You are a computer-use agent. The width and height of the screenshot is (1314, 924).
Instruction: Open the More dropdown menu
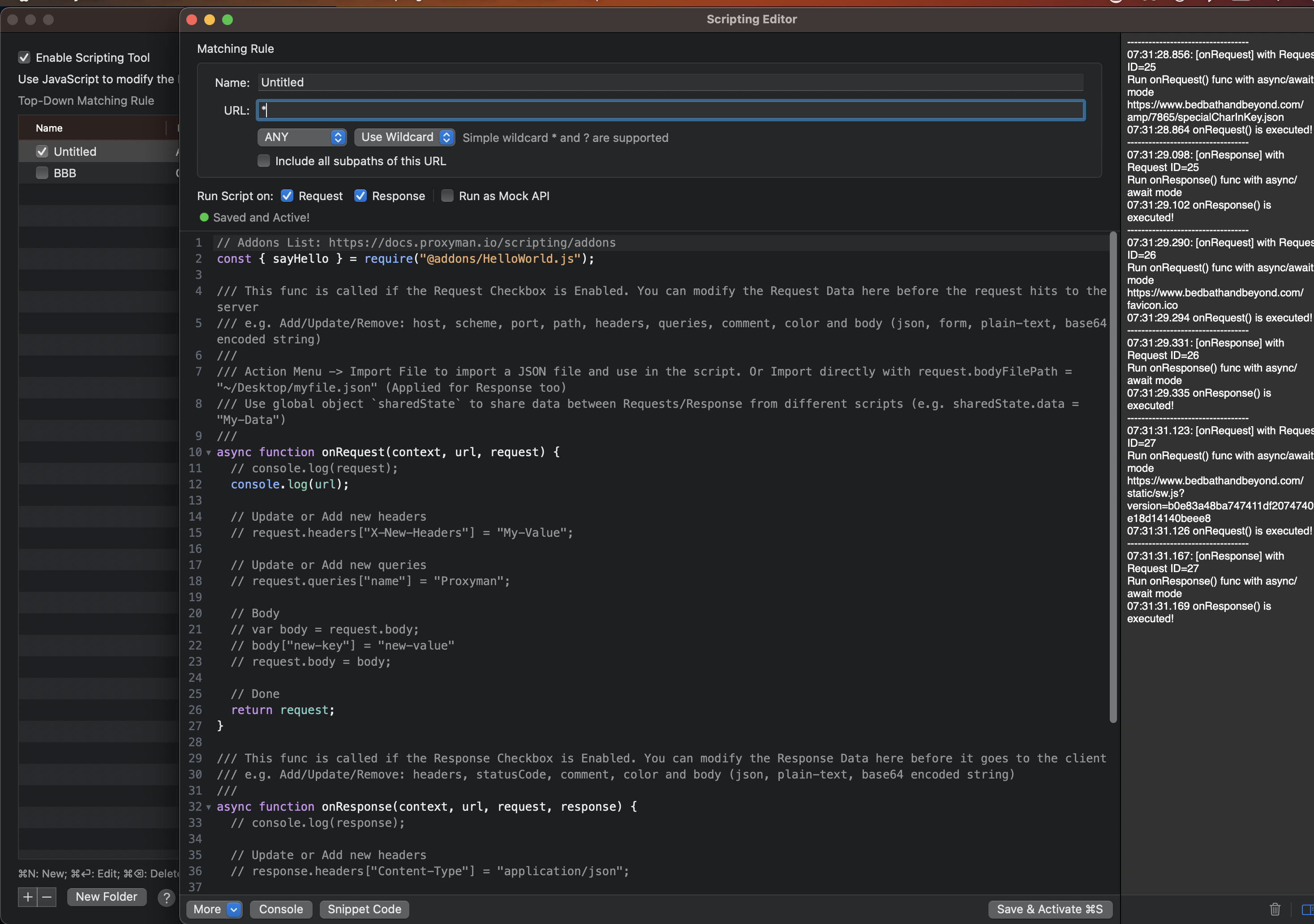[215, 909]
